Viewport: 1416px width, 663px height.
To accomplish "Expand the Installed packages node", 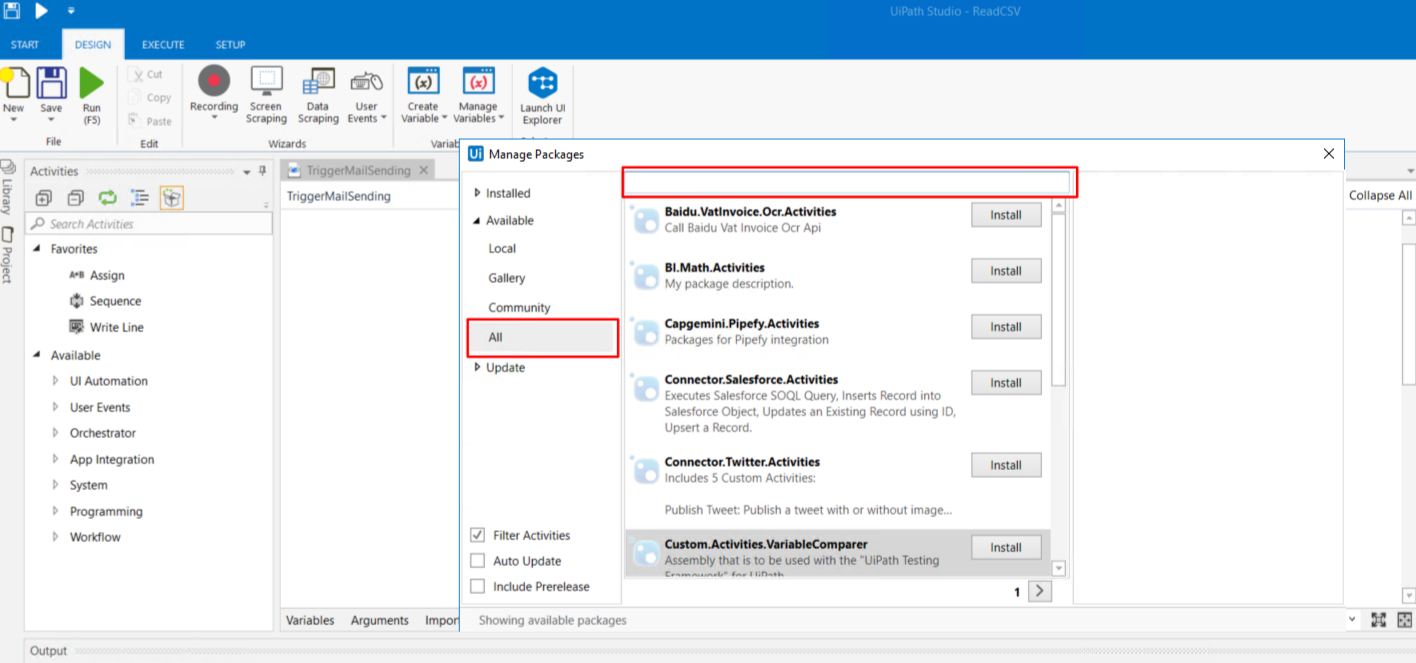I will 478,193.
